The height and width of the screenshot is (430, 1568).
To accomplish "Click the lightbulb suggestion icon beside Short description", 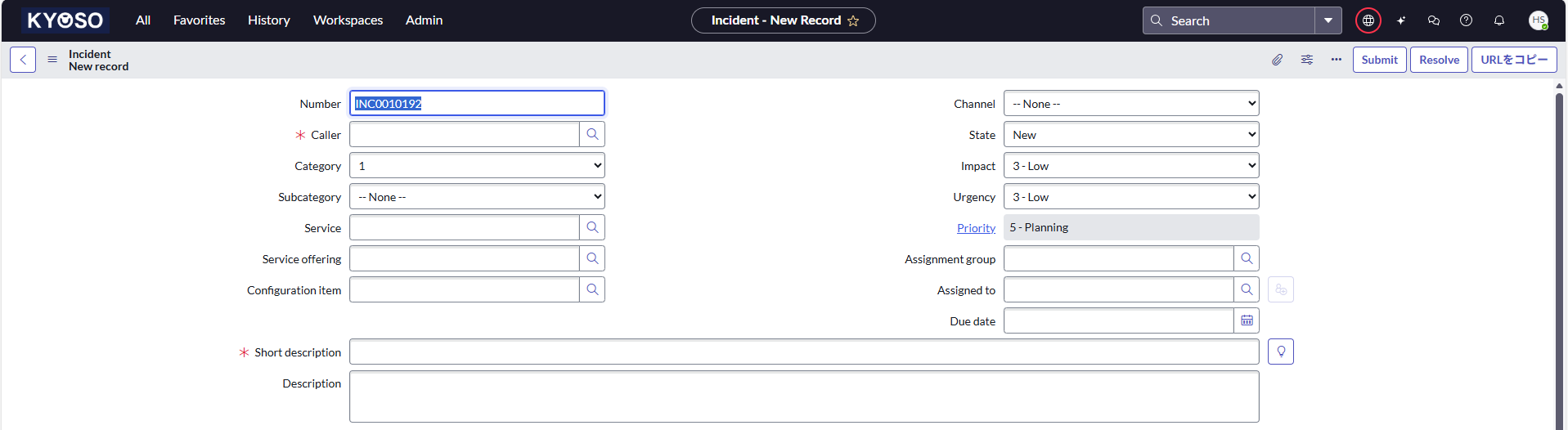I will coord(1281,352).
